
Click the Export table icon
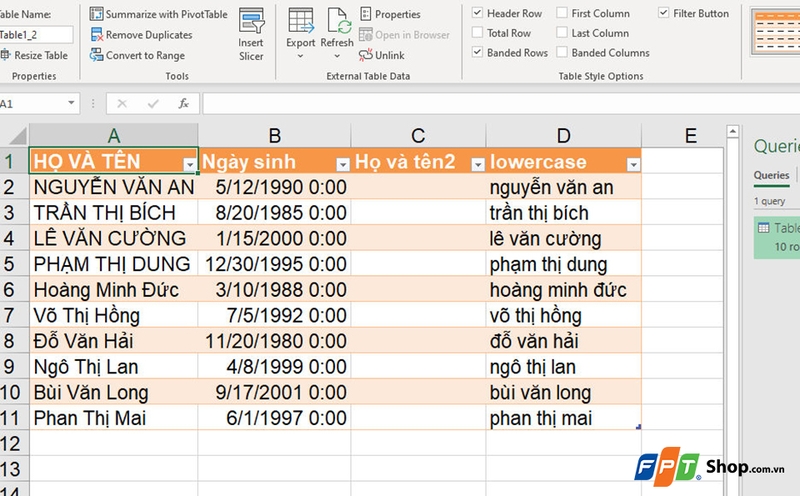[301, 21]
